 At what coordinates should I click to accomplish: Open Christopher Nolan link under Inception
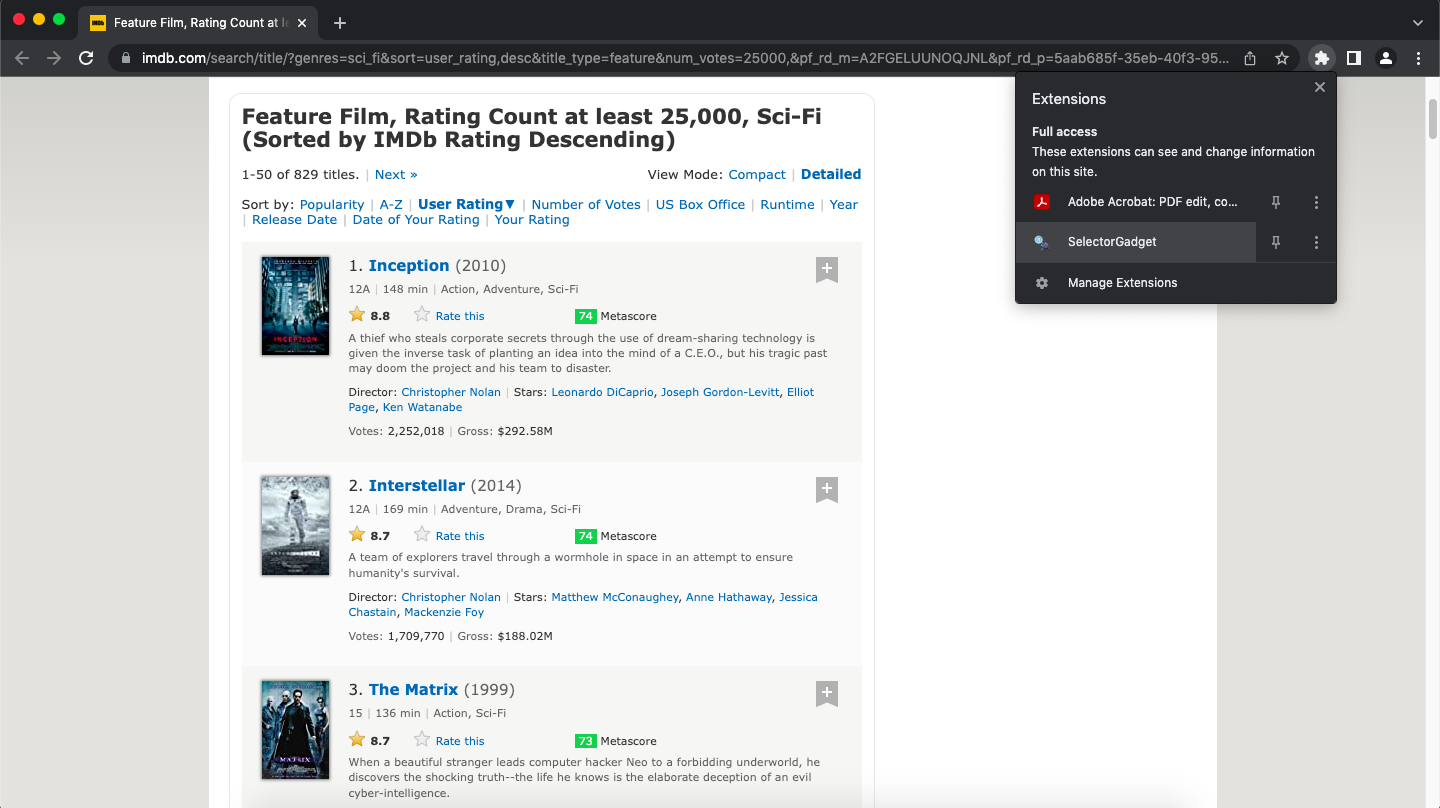(451, 393)
